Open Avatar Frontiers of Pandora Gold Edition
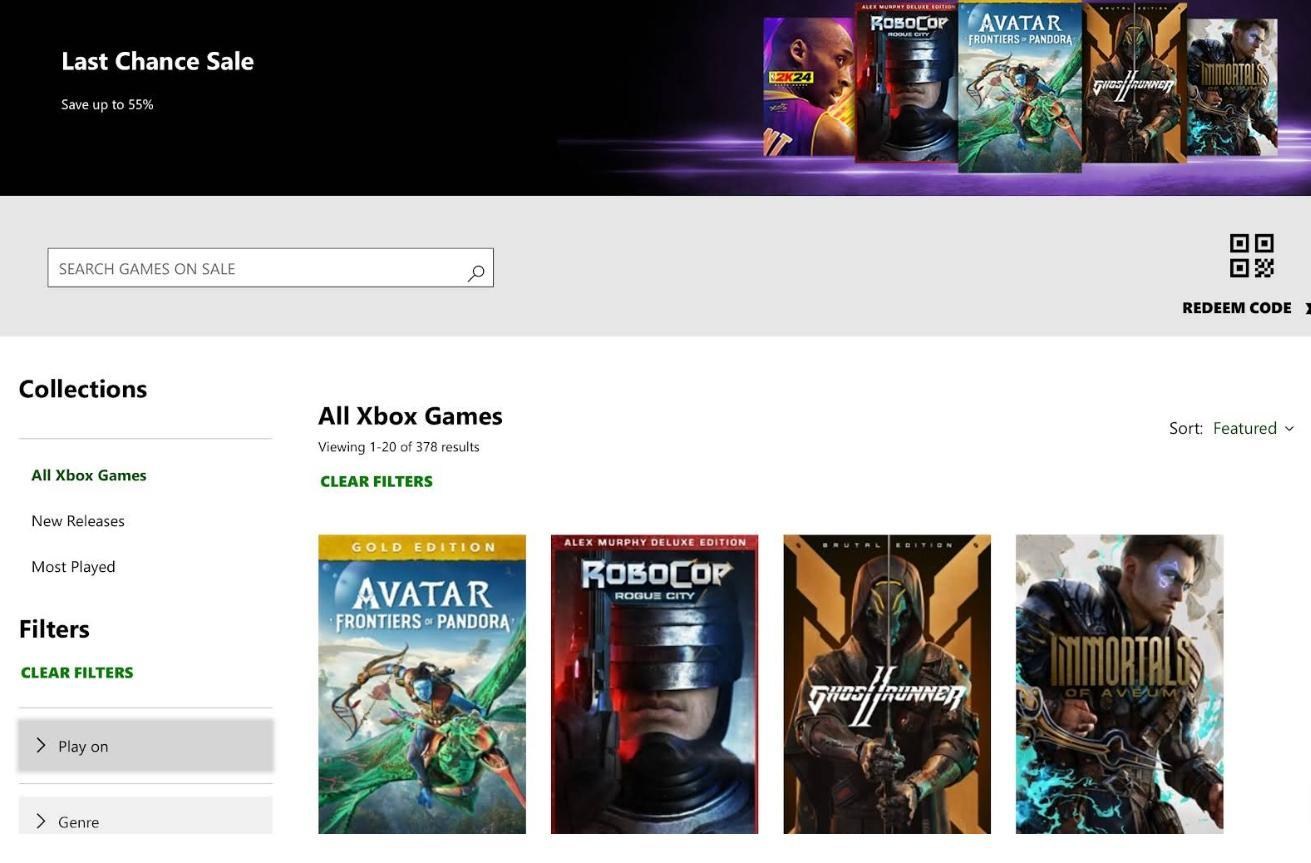The image size is (1311, 863). point(421,684)
